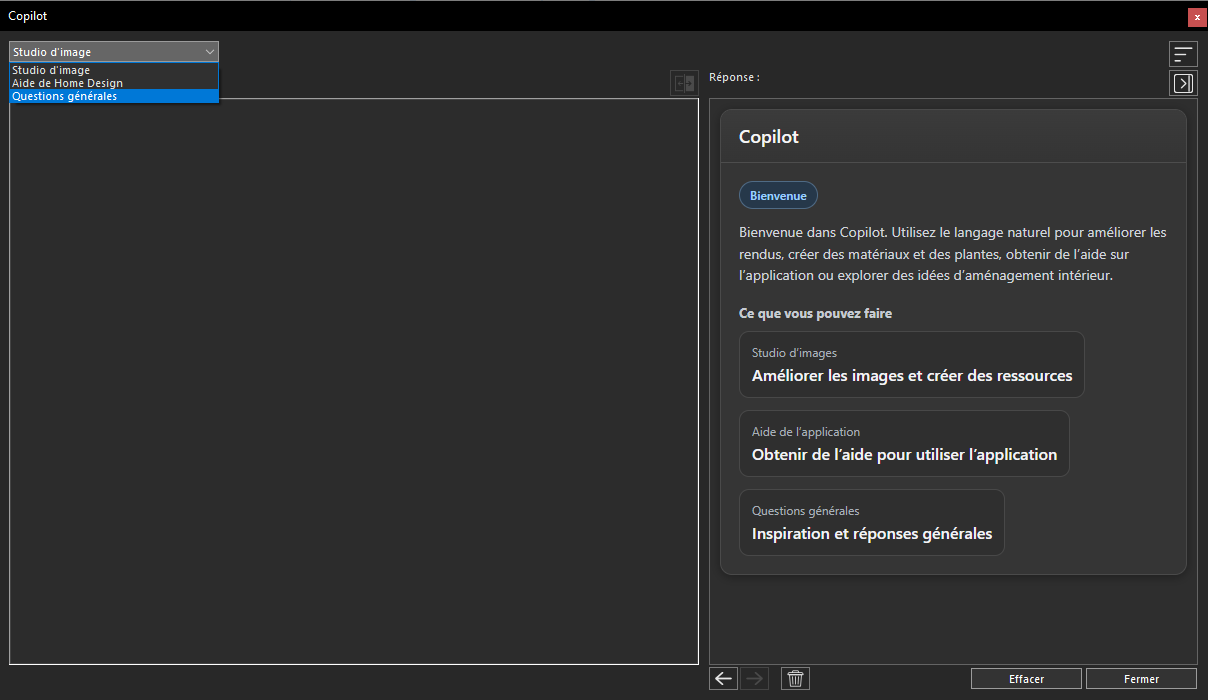Viewport: 1208px width, 700px height.
Task: Click the Copilot heading in response panel
Action: point(769,137)
